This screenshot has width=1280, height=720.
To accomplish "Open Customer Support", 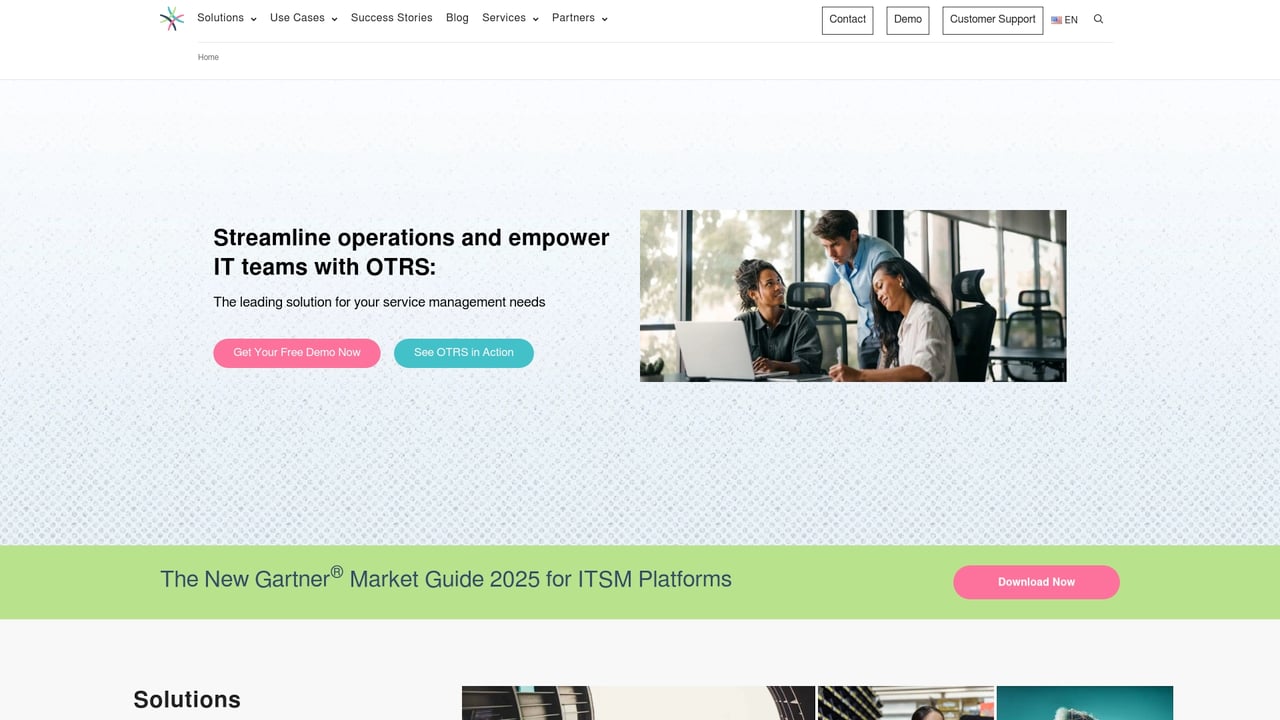I will (x=992, y=19).
